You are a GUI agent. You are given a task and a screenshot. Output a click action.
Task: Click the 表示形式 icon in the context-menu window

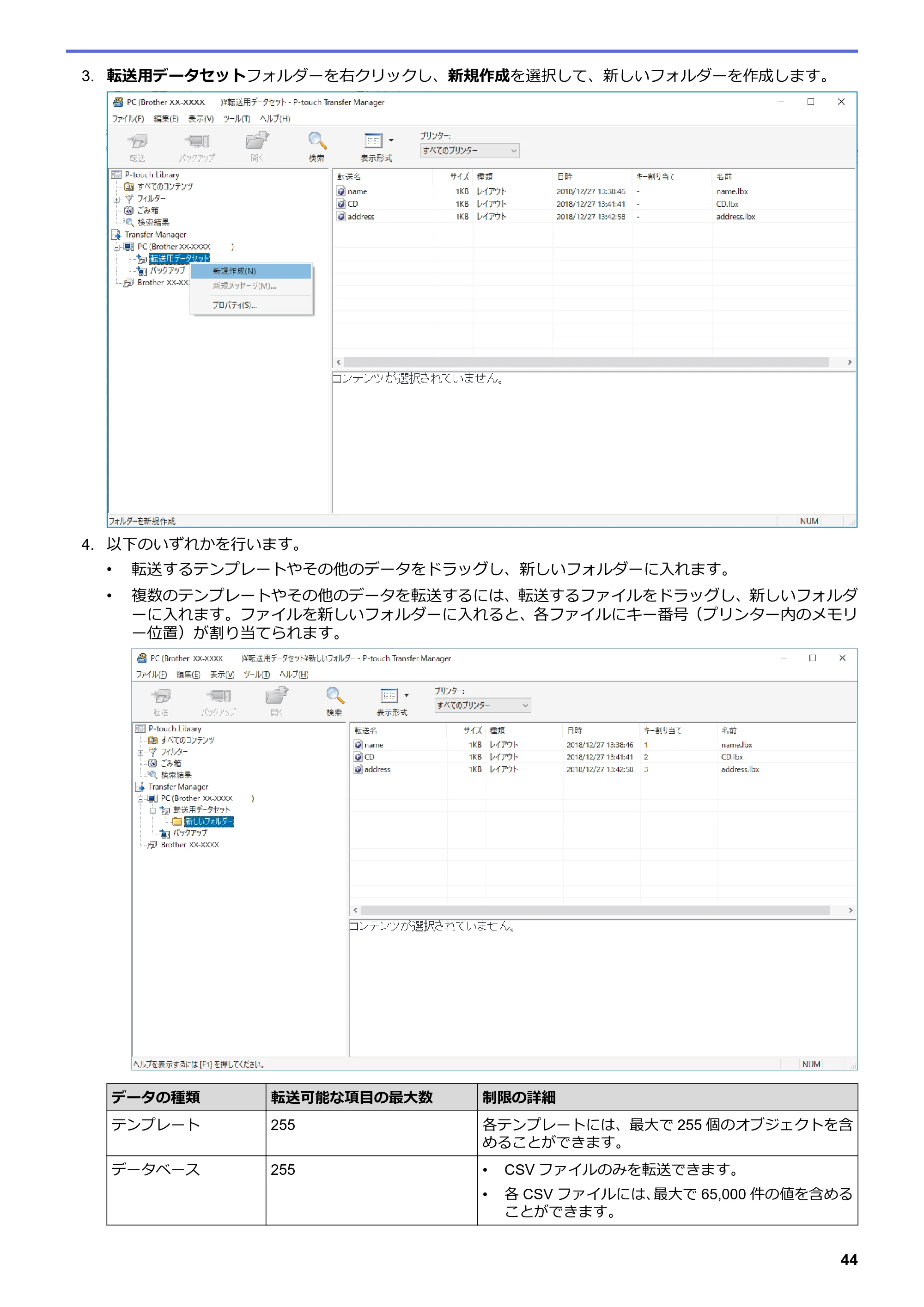point(373,140)
